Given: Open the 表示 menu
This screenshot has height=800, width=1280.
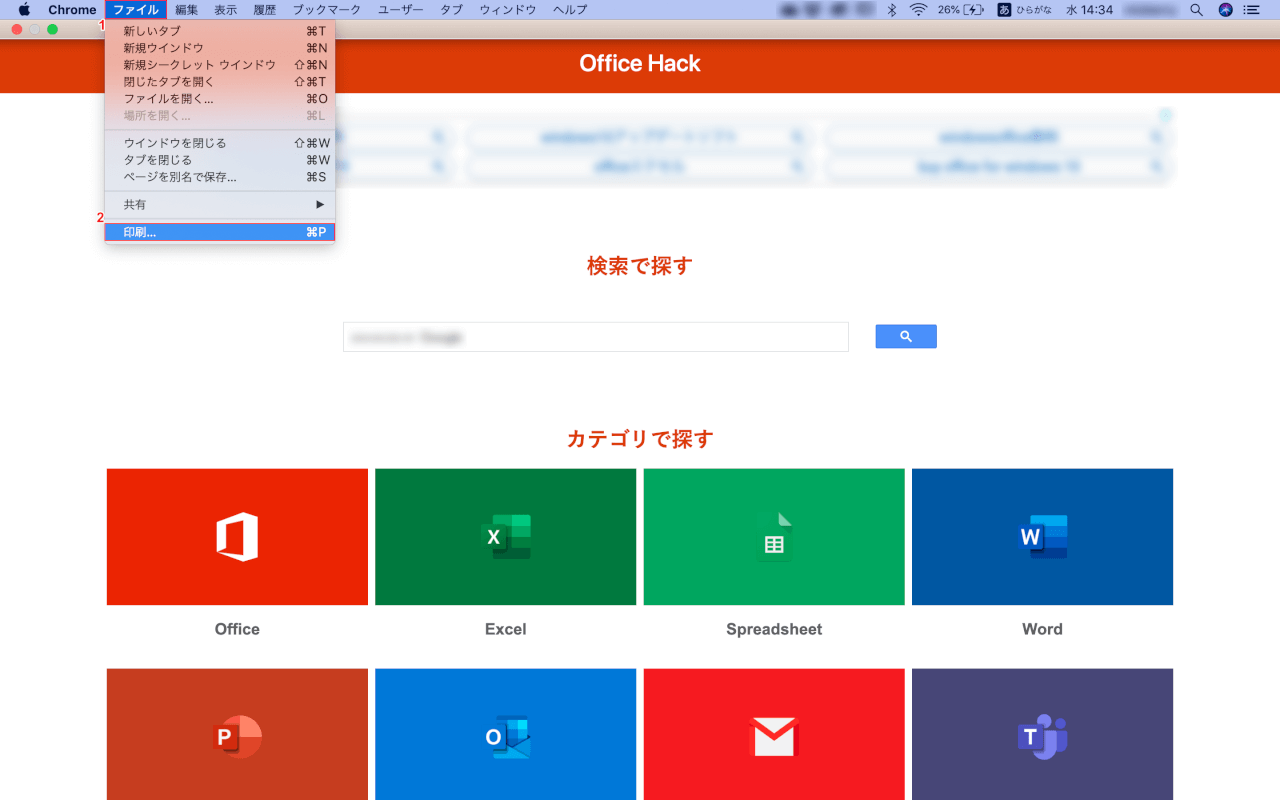Looking at the screenshot, I should [x=226, y=10].
